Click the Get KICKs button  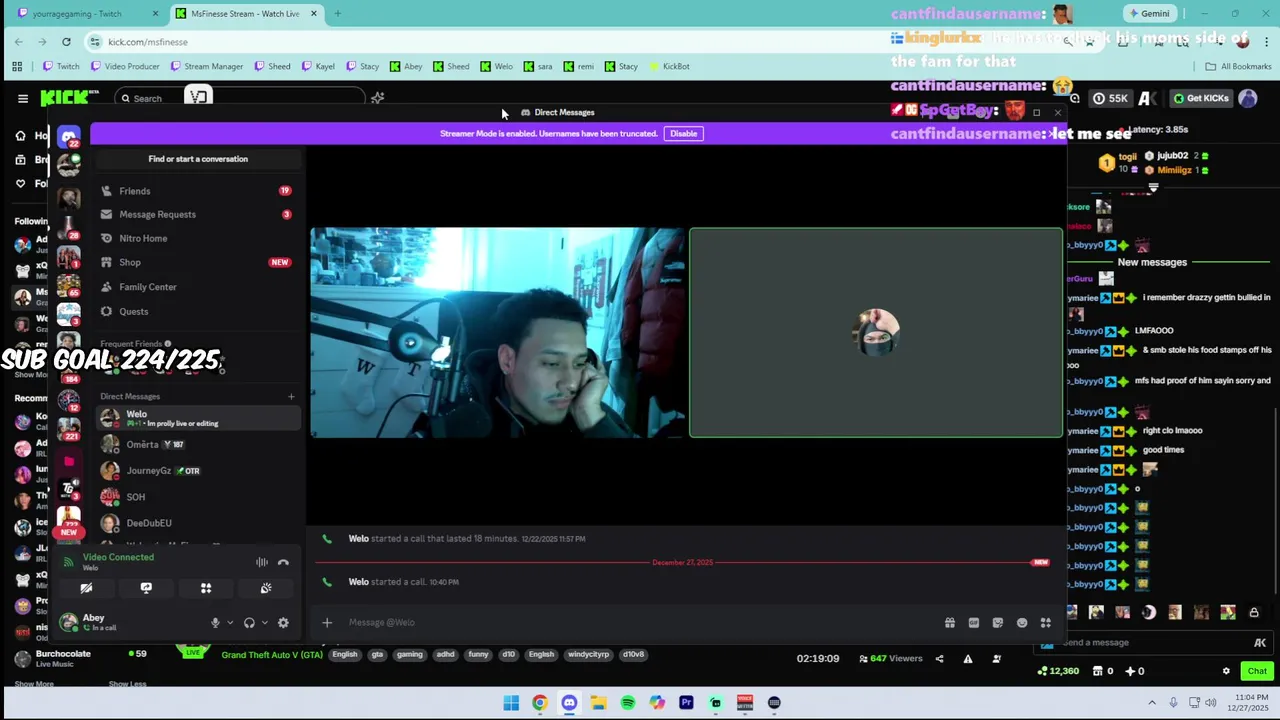click(1200, 98)
